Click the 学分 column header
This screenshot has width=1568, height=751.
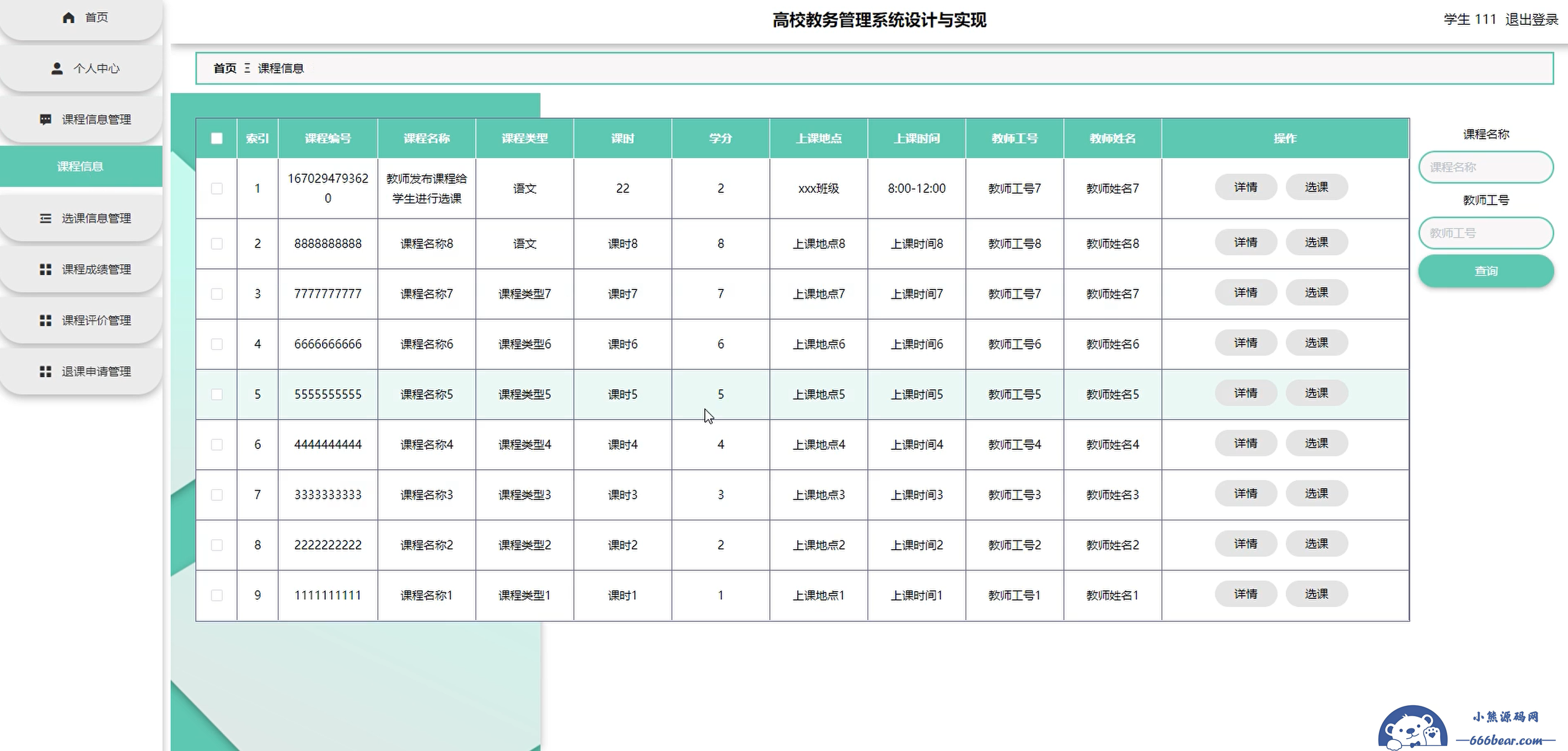click(x=721, y=138)
